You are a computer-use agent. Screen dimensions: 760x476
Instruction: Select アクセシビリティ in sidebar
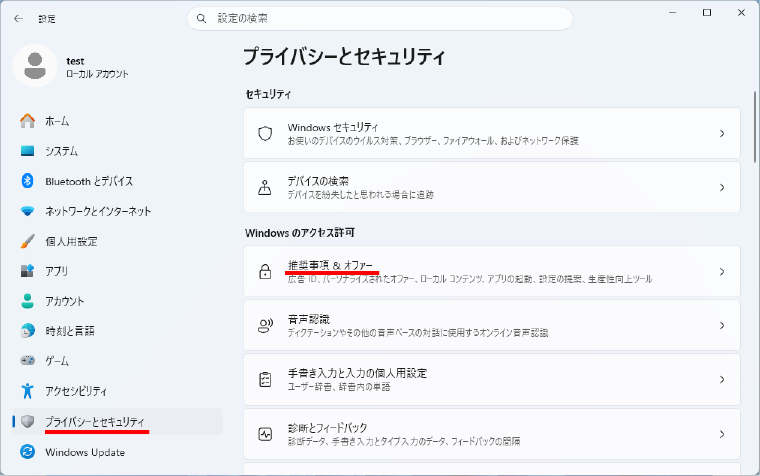tap(117, 391)
